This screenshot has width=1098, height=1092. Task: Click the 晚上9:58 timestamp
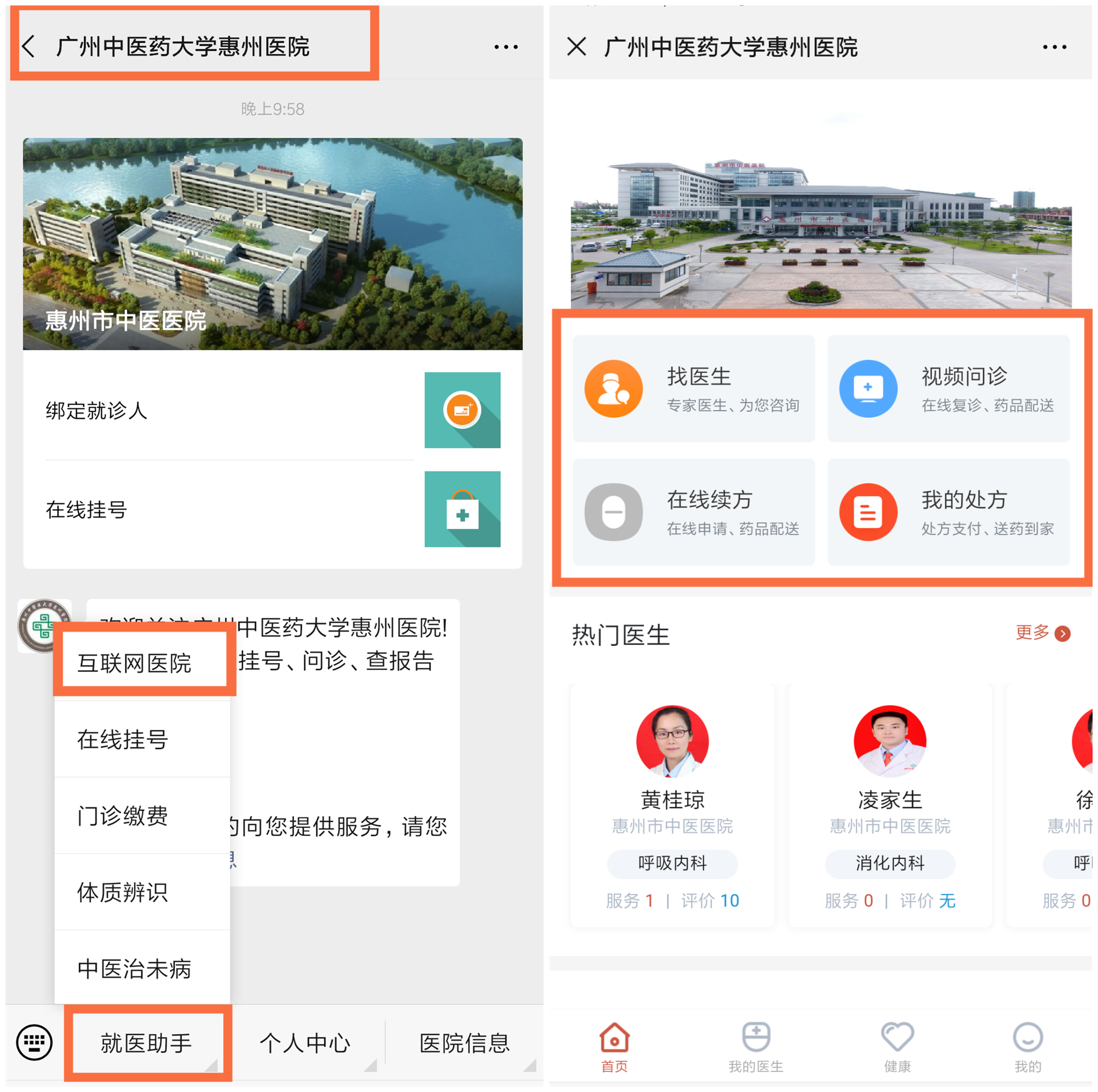272,109
